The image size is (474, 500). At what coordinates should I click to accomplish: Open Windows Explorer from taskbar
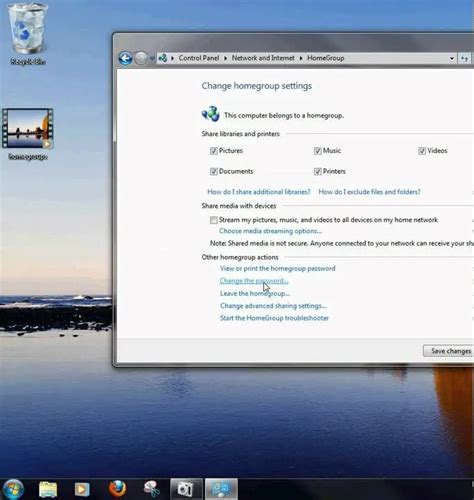(48, 489)
